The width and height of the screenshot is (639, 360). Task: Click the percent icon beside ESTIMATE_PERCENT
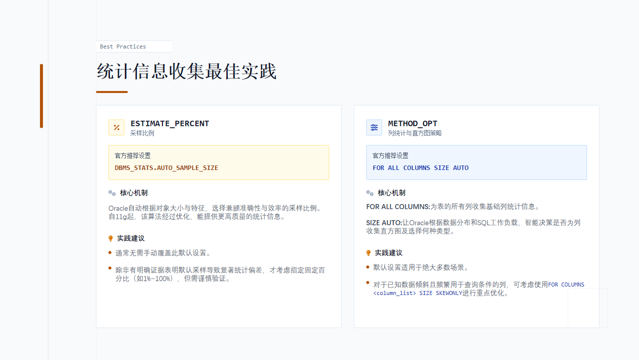[x=116, y=128]
